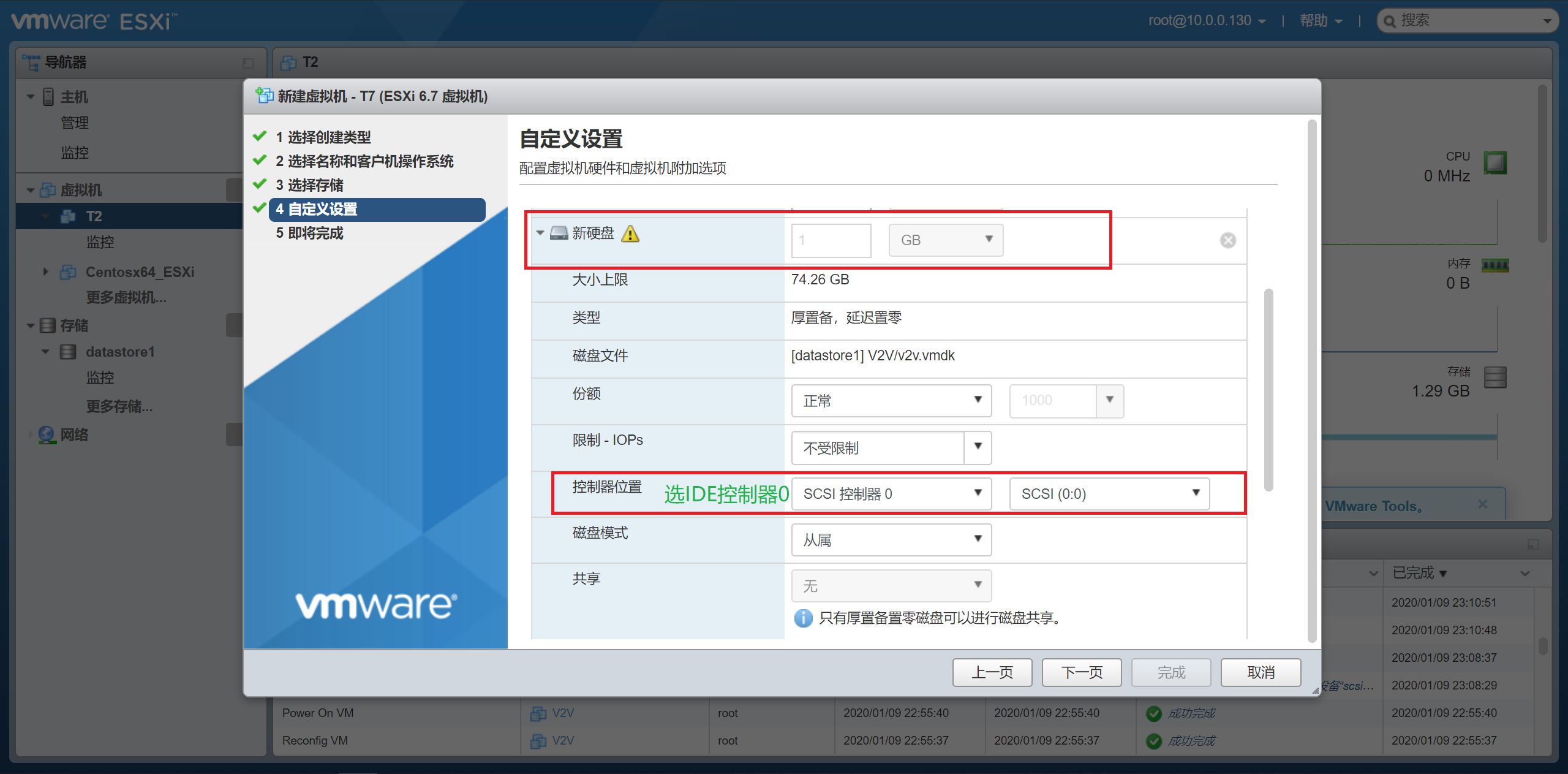Go to step 5 即将完成
Screen dimensions: 1568x774
309,233
